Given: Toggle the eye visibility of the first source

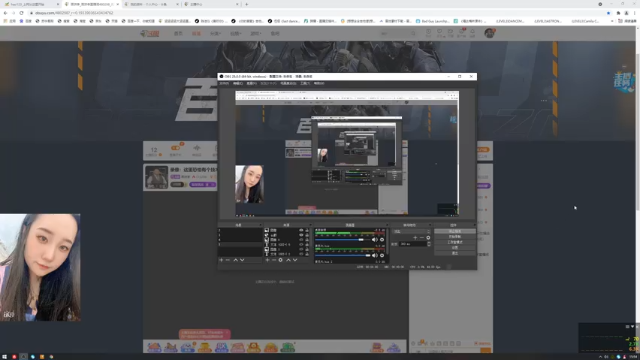Looking at the screenshot, I should point(301,230).
